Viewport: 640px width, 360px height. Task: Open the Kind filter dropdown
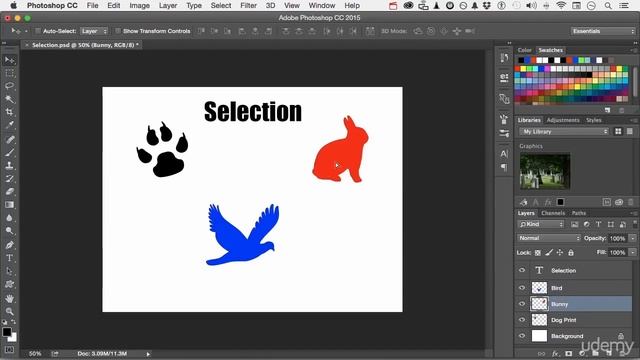pos(541,224)
